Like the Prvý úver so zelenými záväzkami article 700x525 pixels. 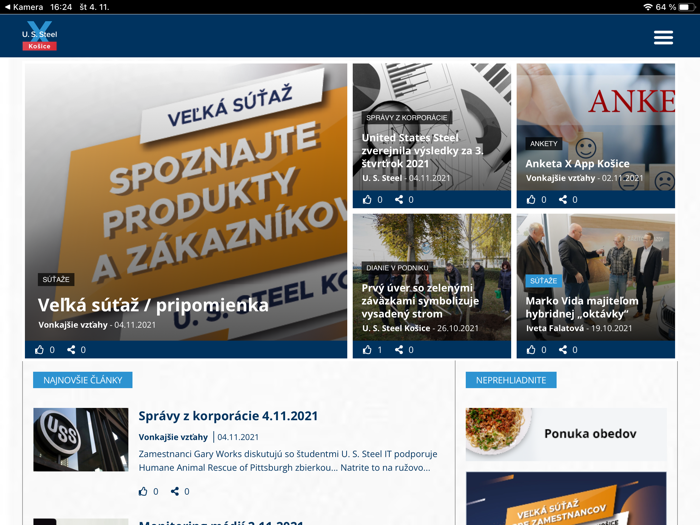[x=367, y=350]
